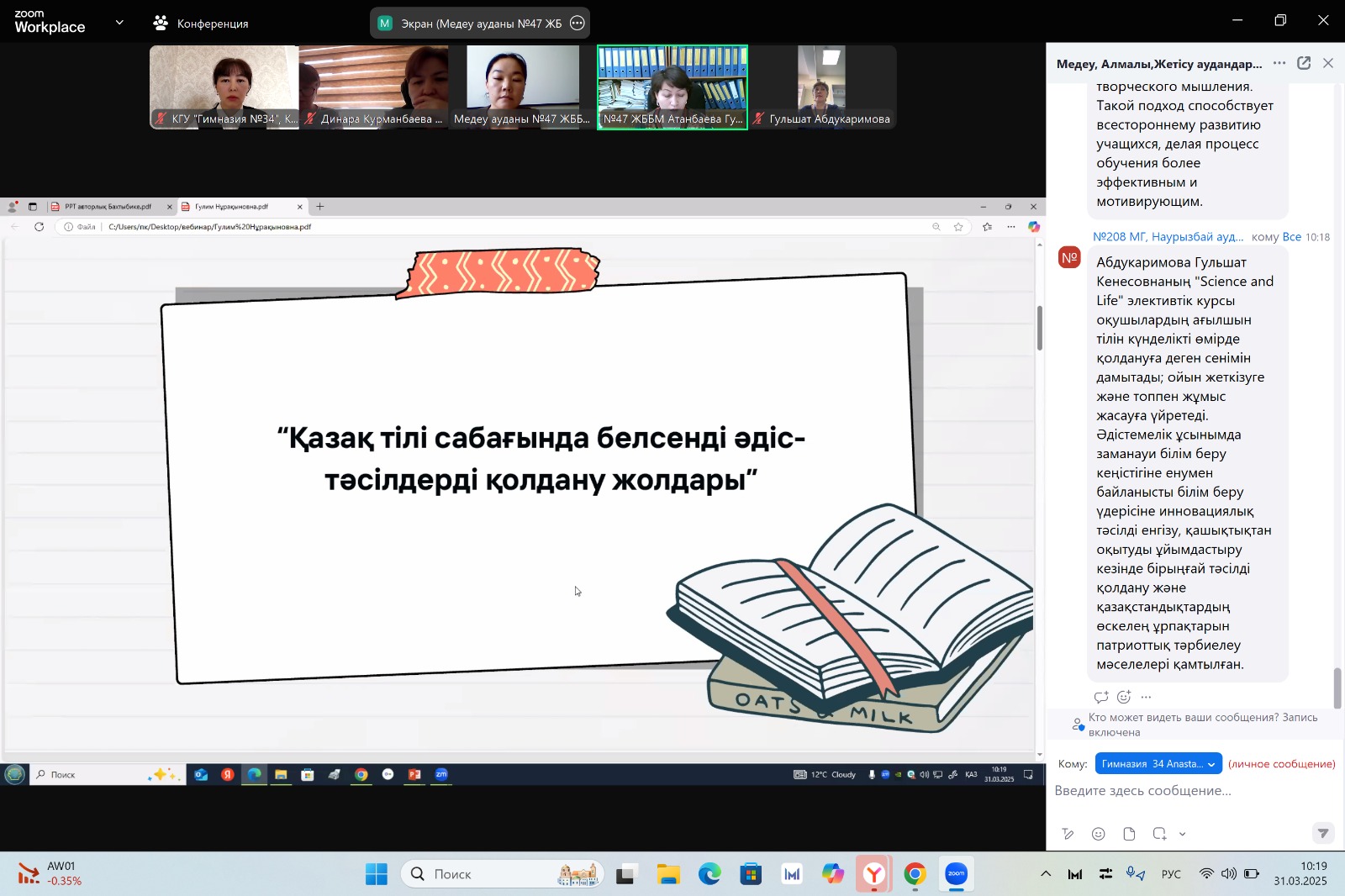
Task: Pop out the chat panel window
Action: [x=1304, y=63]
